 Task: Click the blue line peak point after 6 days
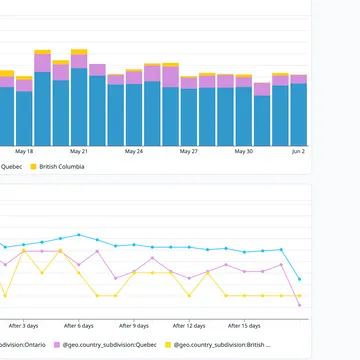(79, 235)
